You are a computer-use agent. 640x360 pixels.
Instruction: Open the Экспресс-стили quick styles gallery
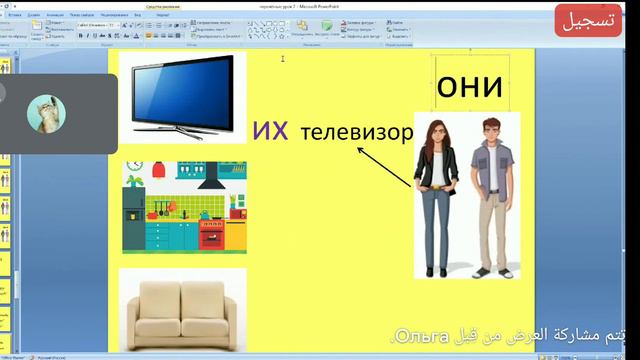327,29
